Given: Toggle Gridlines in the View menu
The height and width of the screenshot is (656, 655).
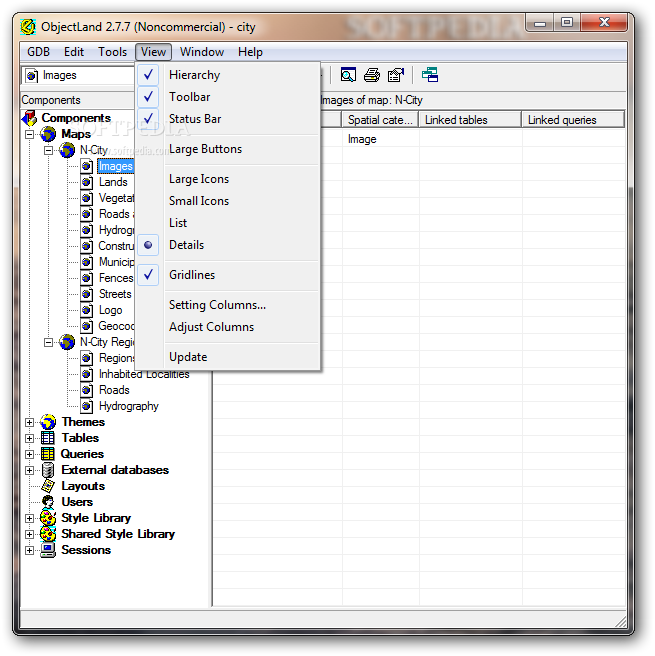Looking at the screenshot, I should 228,275.
